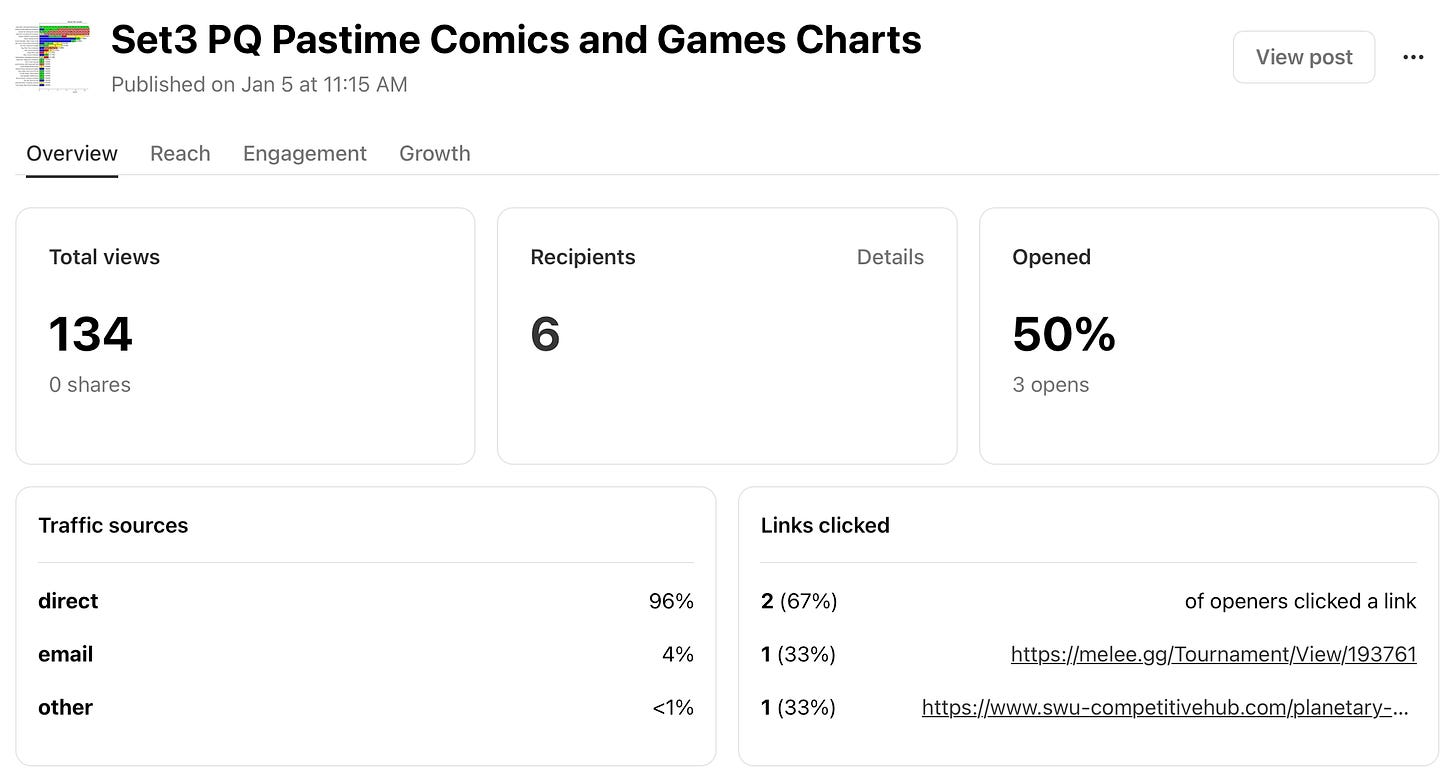The image size is (1456, 781).
Task: Go to the Growth tab
Action: point(434,154)
